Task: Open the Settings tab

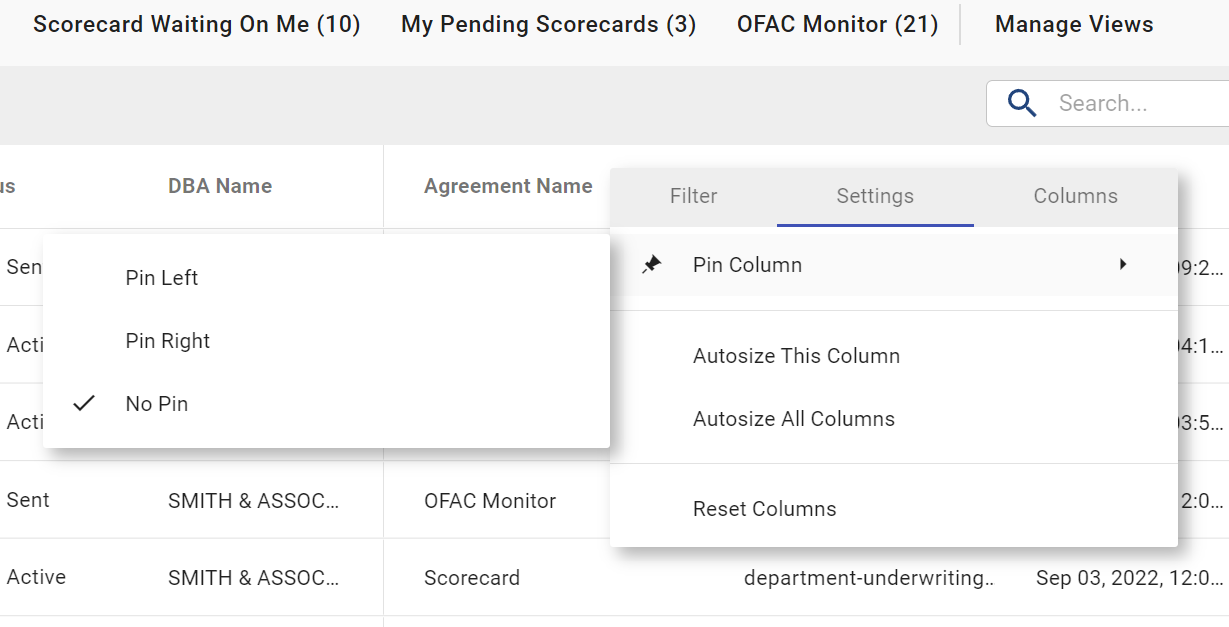Action: 875,196
